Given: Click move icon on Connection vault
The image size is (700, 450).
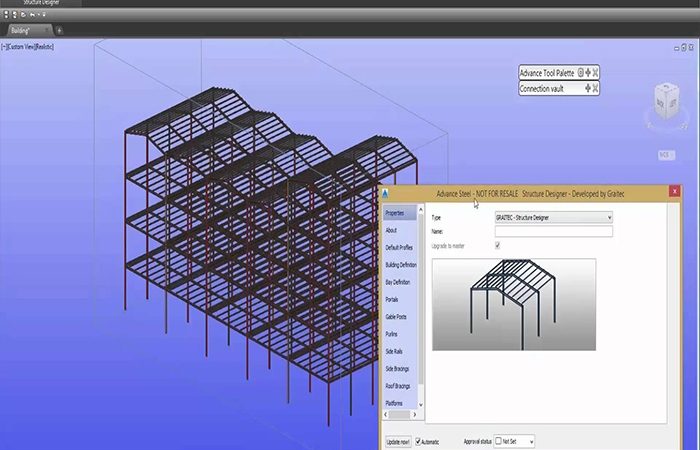Looking at the screenshot, I should (x=587, y=89).
